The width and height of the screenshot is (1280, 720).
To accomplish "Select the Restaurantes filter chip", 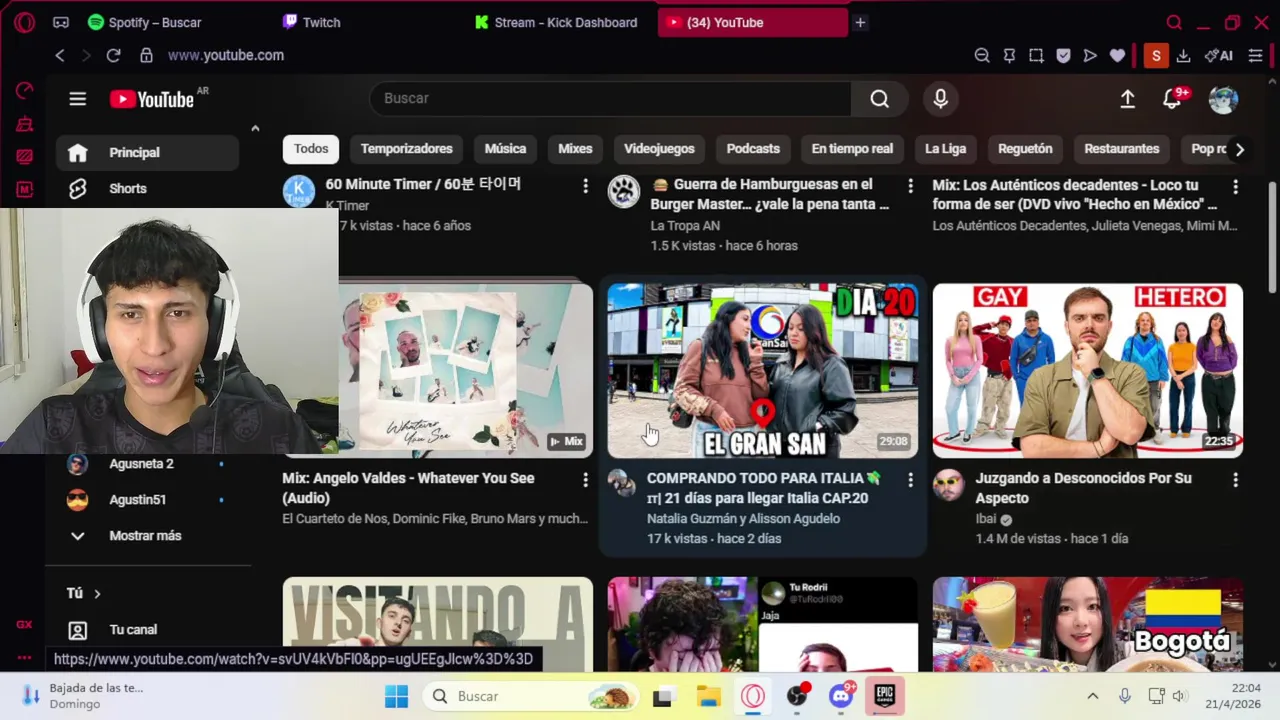I will (x=1122, y=149).
